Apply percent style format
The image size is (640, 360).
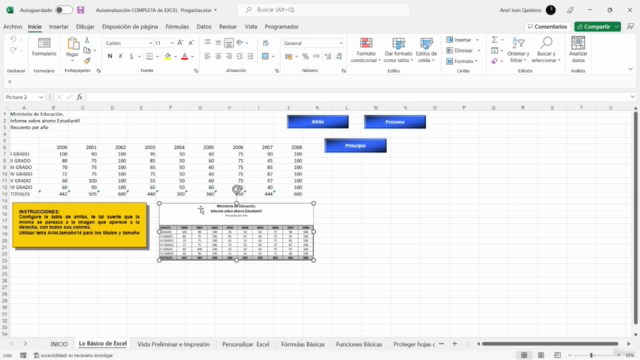(305, 56)
